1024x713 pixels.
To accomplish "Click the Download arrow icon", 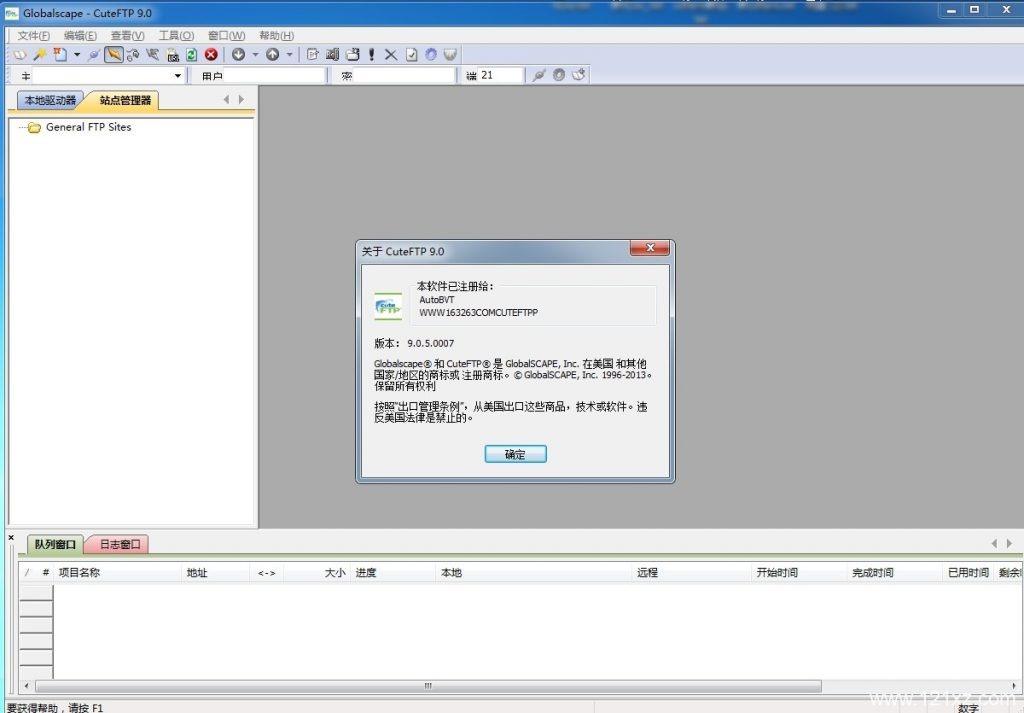I will (238, 55).
